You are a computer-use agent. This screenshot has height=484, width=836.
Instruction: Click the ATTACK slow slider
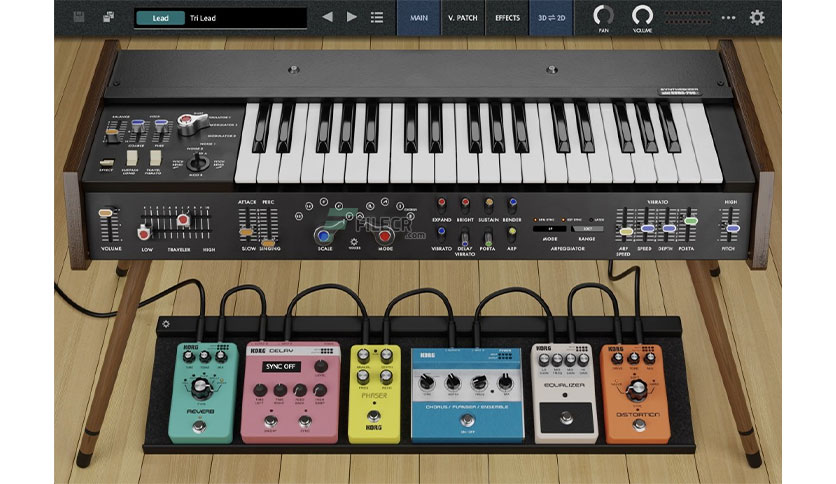tap(246, 232)
